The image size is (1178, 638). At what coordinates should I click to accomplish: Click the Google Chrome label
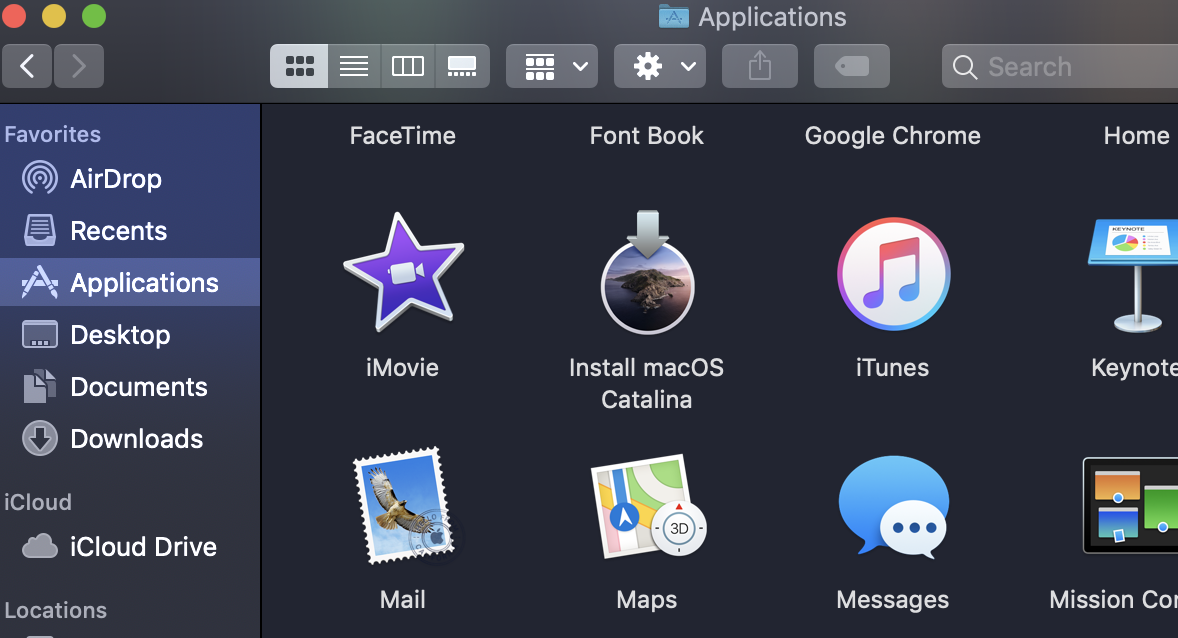[893, 136]
